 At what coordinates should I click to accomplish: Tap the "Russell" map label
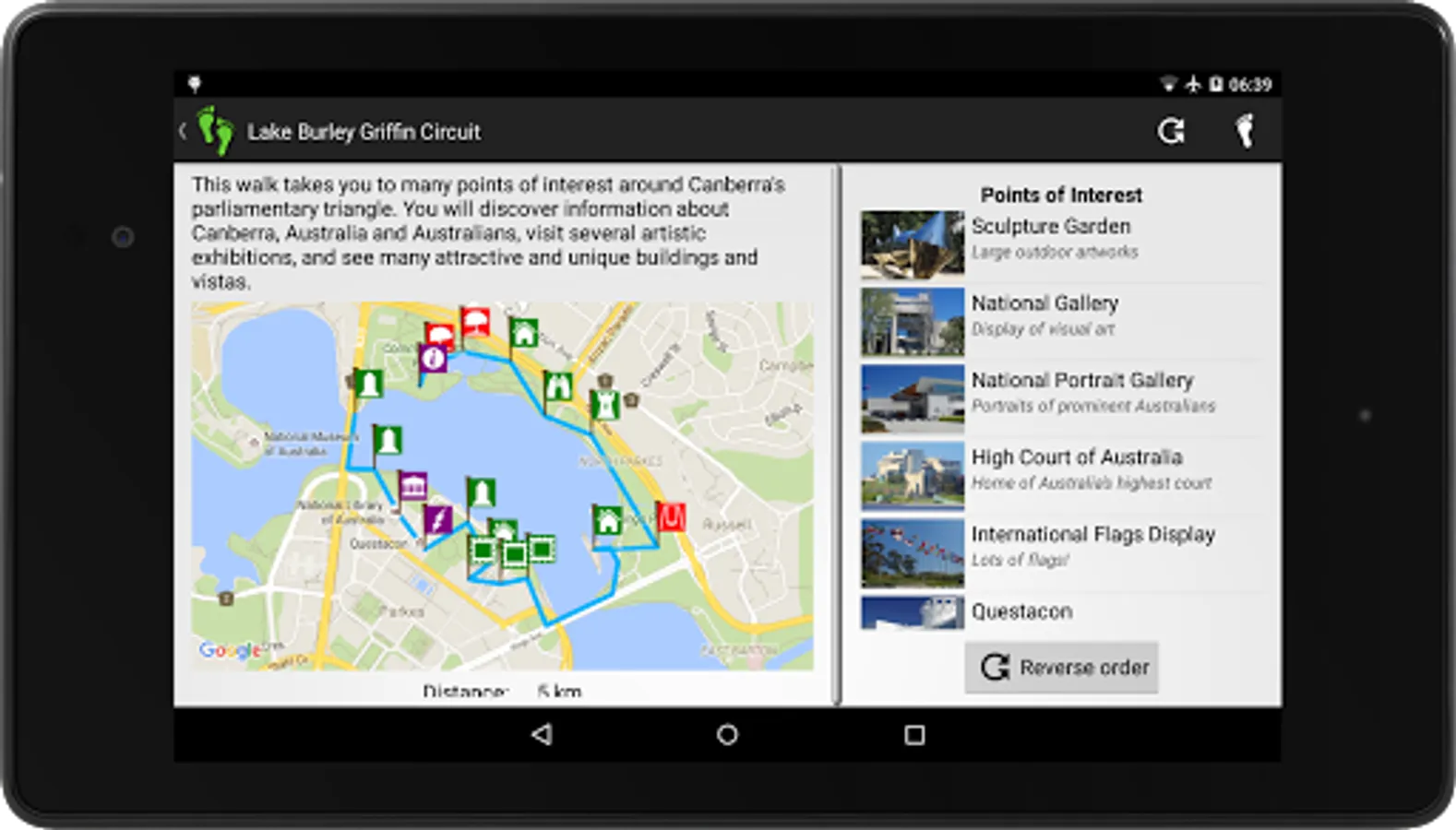pyautogui.click(x=726, y=524)
